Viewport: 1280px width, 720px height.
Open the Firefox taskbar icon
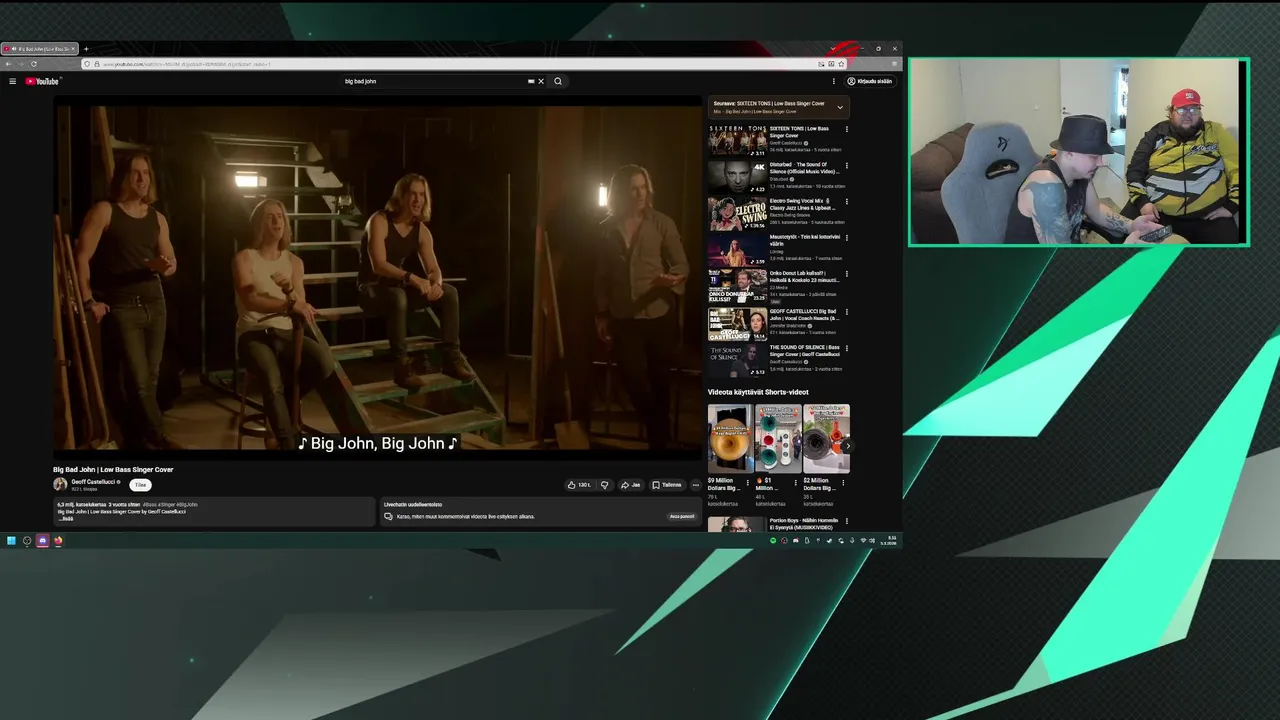point(58,541)
